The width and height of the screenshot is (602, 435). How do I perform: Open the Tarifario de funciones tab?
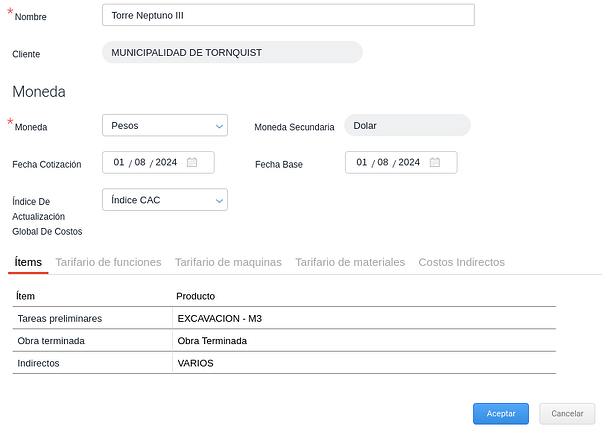click(108, 262)
